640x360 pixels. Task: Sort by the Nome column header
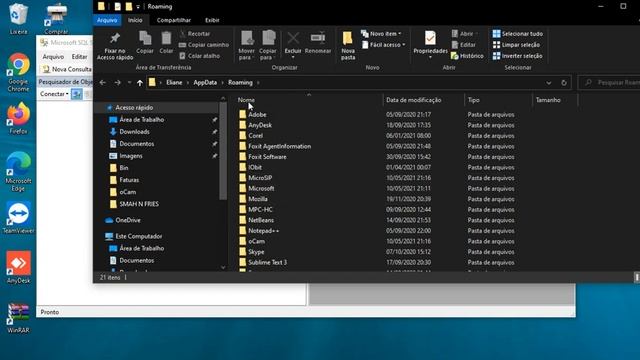click(x=246, y=100)
